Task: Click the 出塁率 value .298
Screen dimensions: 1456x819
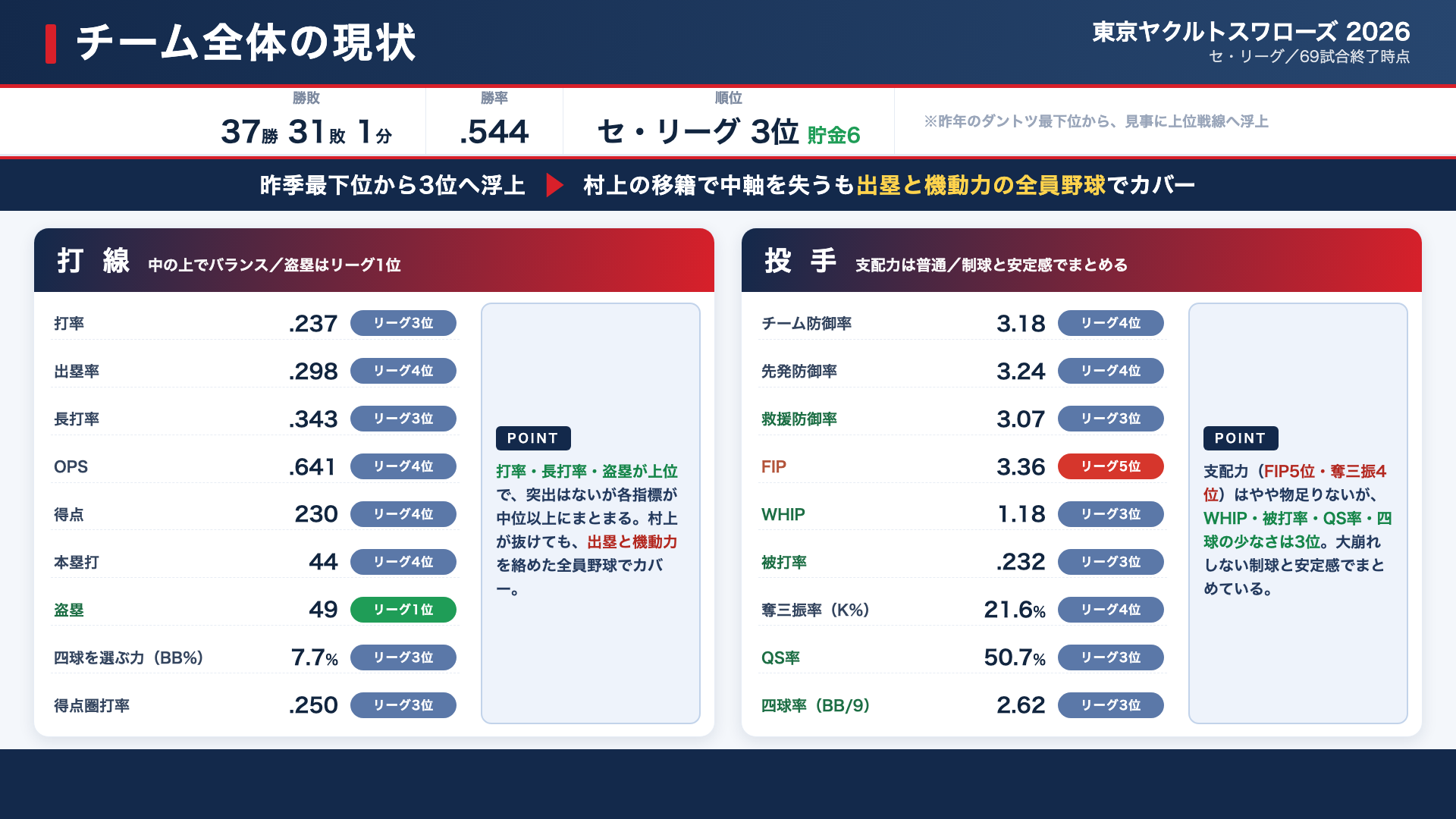Action: (x=313, y=372)
